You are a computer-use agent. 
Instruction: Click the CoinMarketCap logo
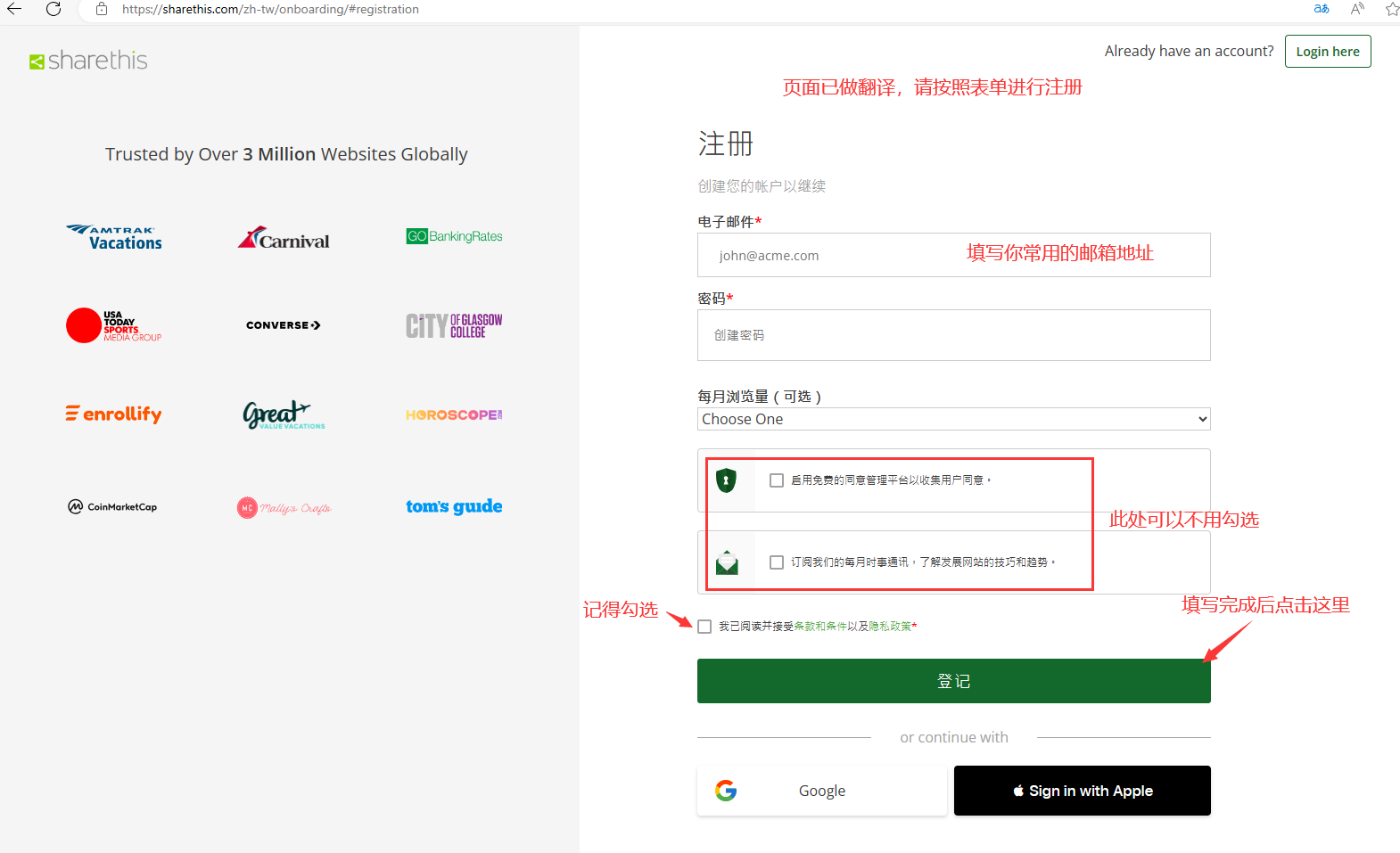pyautogui.click(x=113, y=506)
